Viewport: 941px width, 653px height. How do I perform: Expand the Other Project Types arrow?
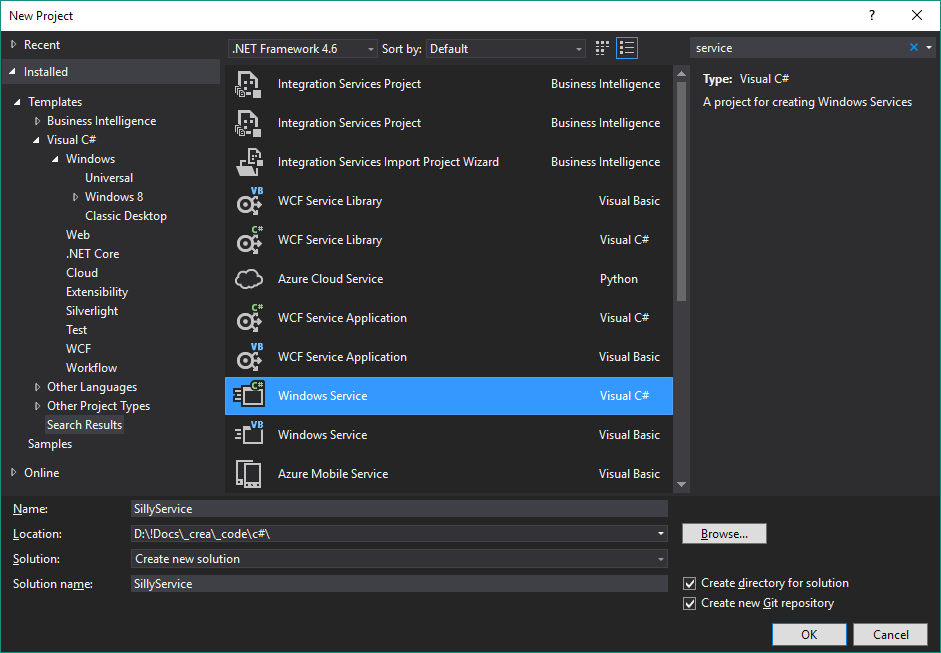point(37,406)
